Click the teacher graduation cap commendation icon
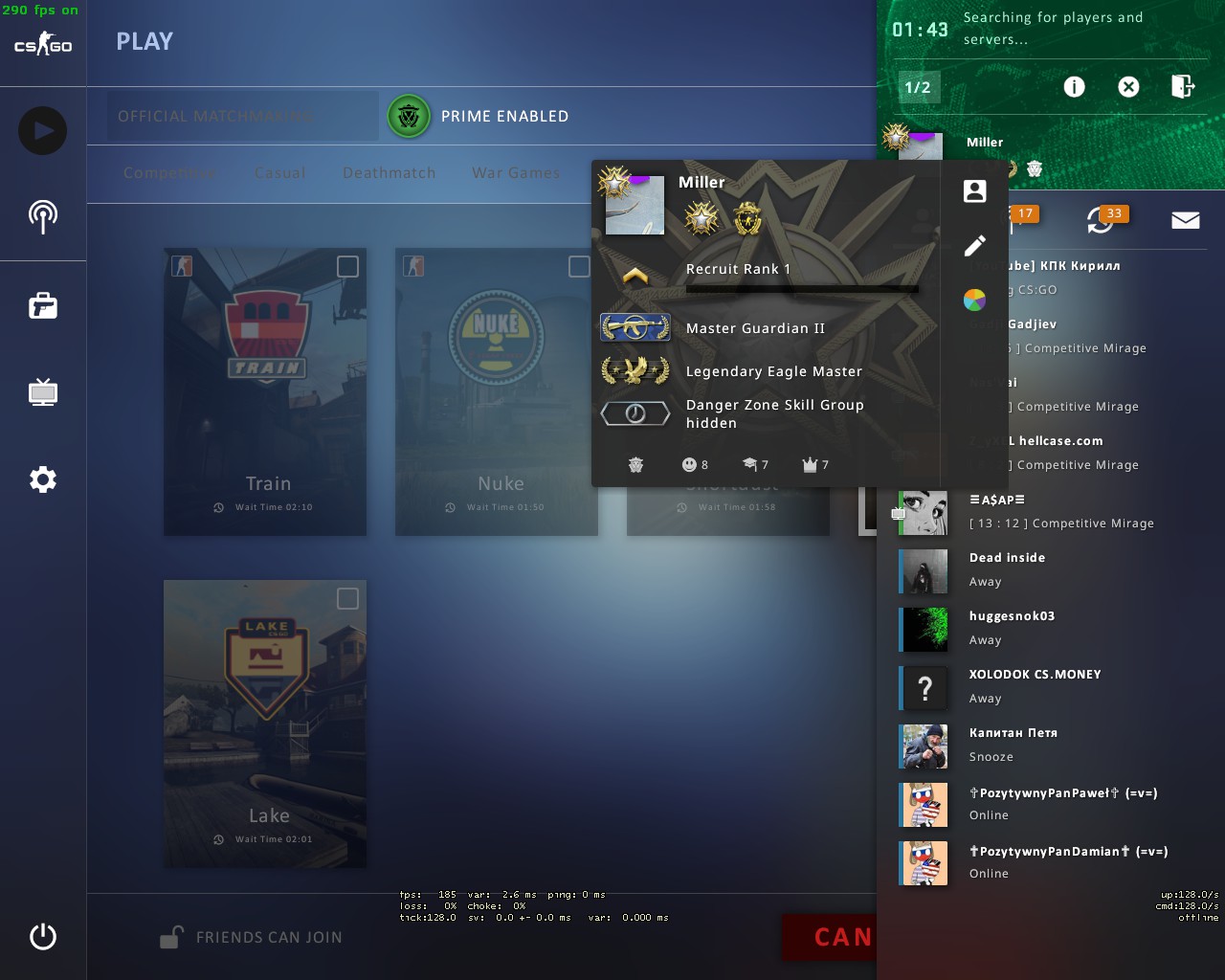This screenshot has height=980, width=1225. tap(749, 465)
